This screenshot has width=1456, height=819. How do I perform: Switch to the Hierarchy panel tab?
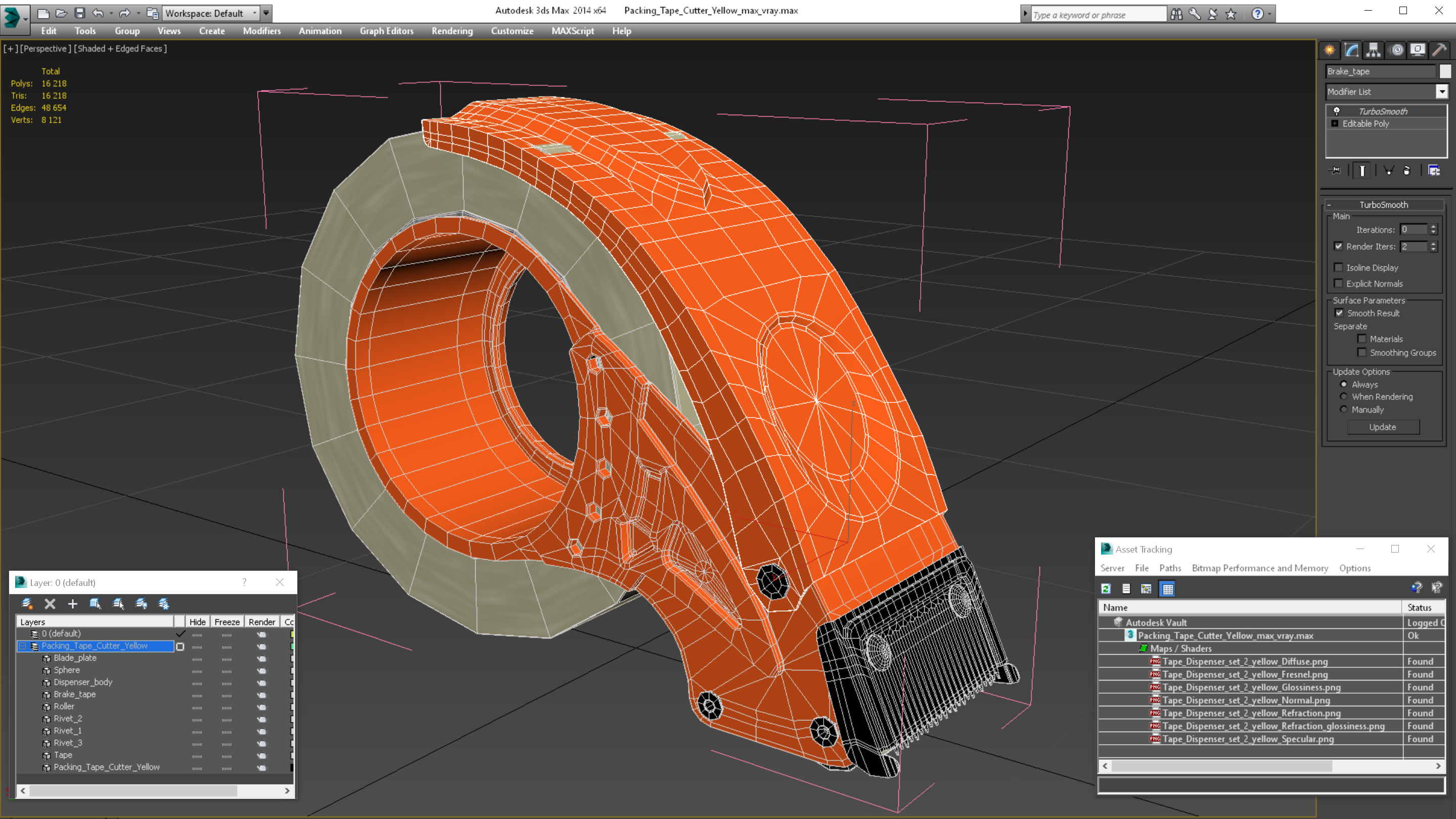coord(1374,51)
